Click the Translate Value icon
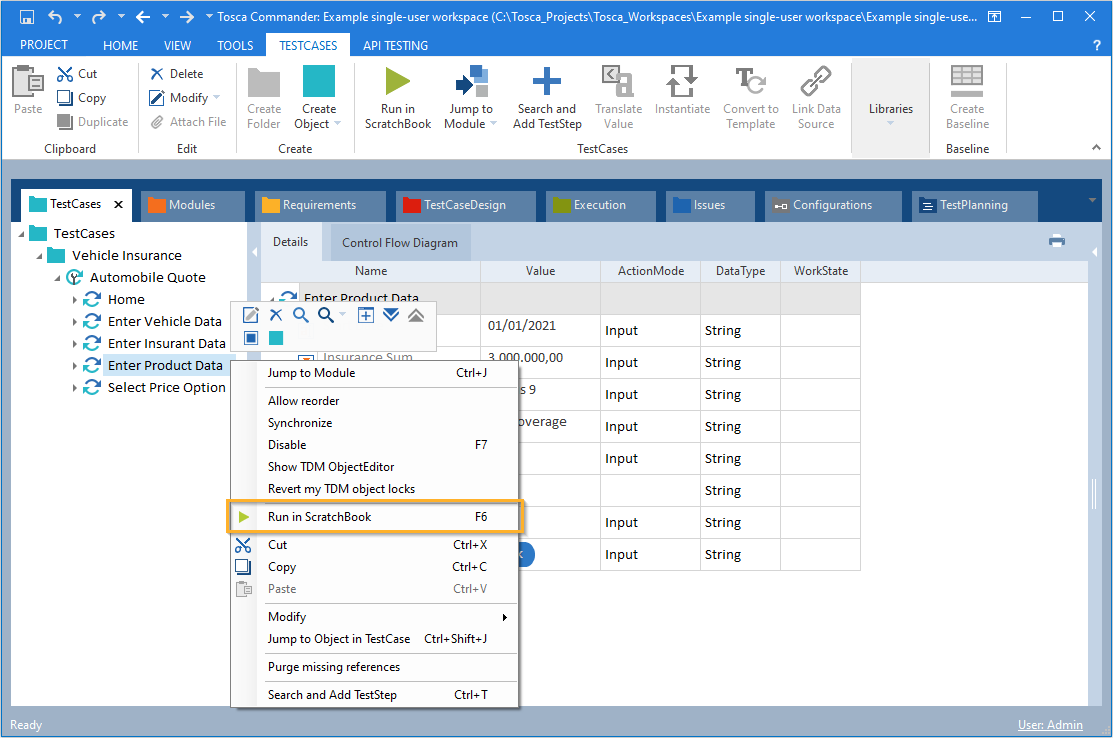1113x738 pixels. [618, 82]
